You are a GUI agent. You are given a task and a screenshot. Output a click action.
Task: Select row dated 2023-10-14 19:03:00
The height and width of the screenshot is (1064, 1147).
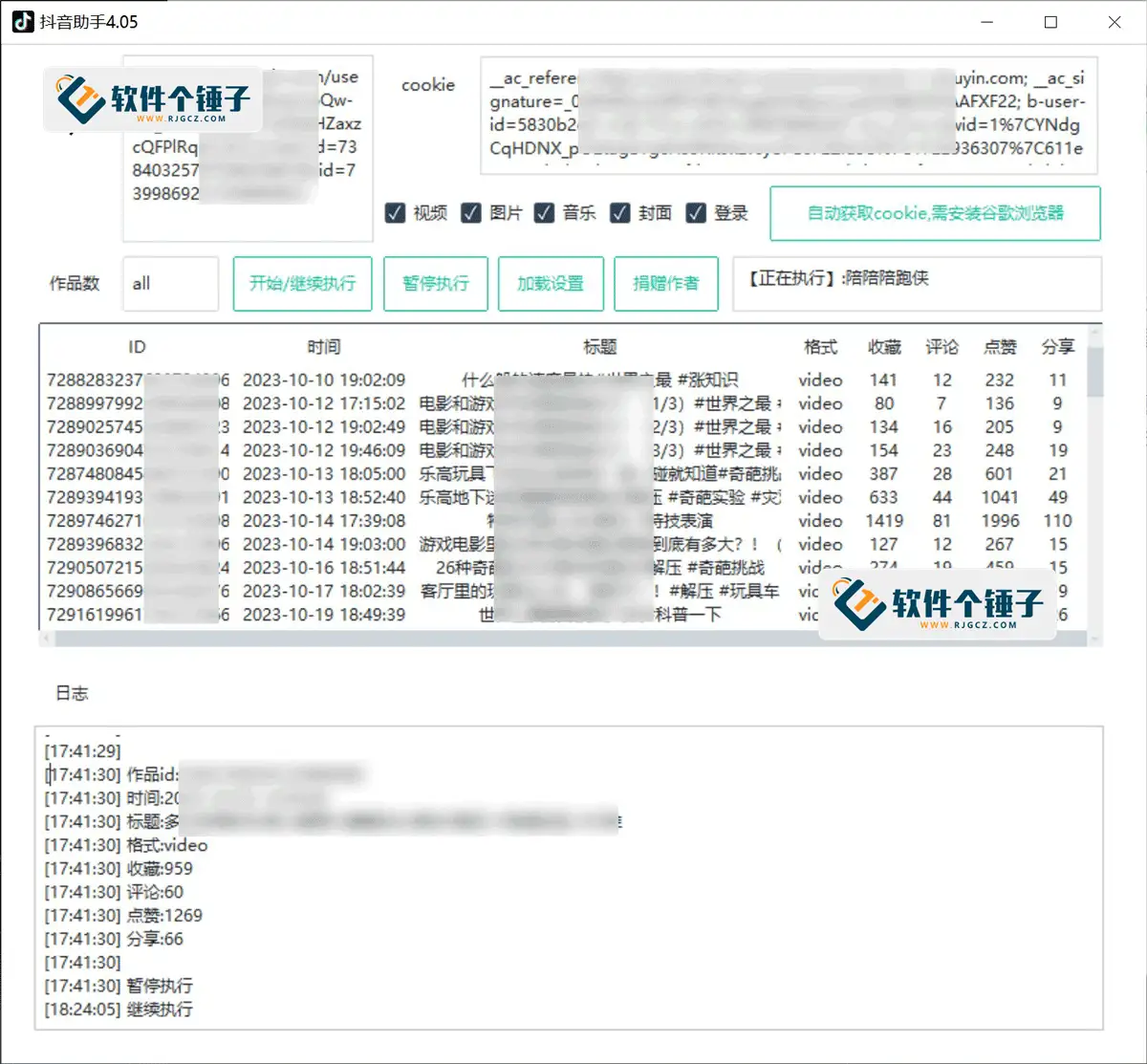point(564,544)
